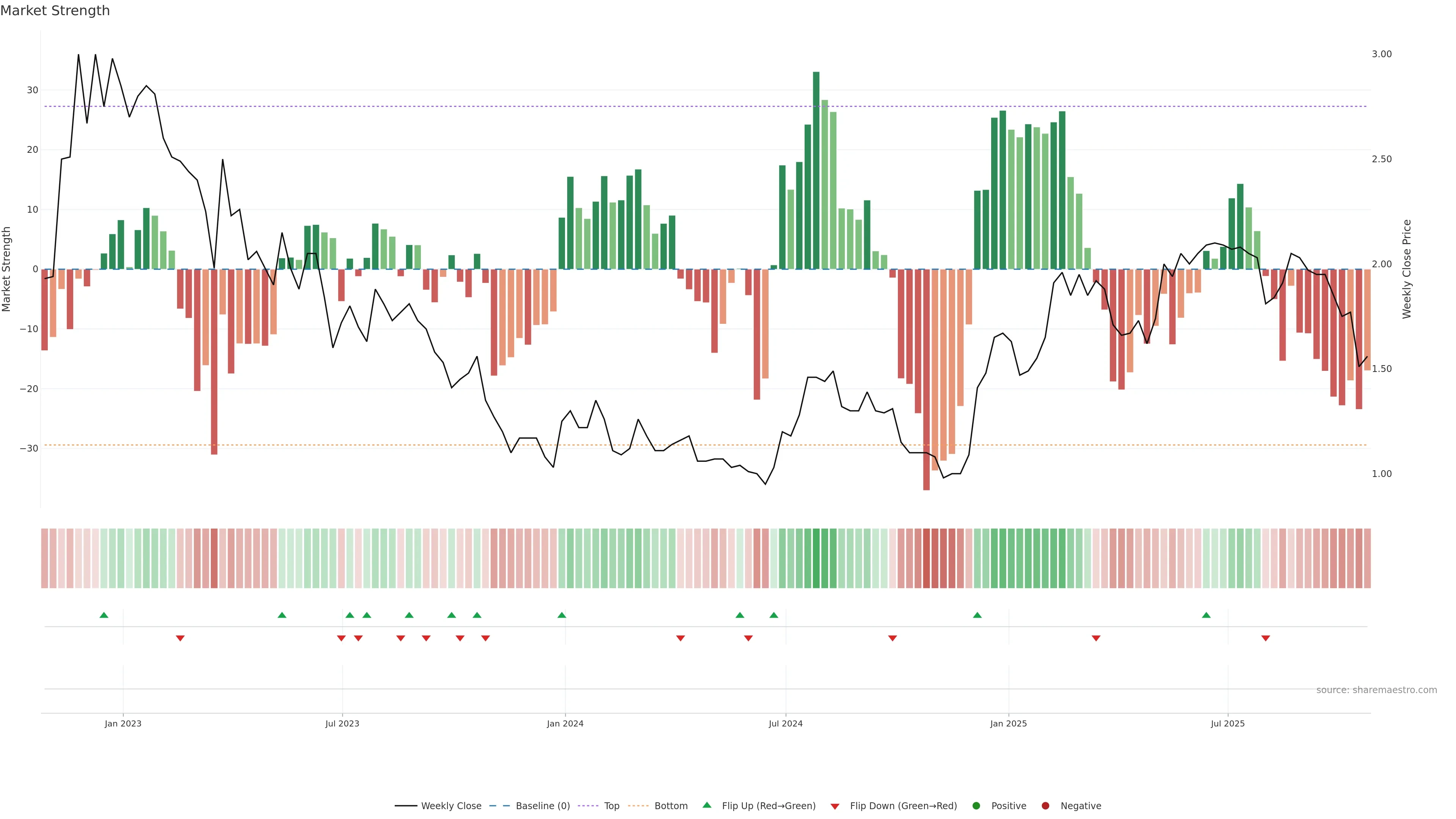
Task: Click Flip Up green triangle legend icon
Action: point(706,805)
